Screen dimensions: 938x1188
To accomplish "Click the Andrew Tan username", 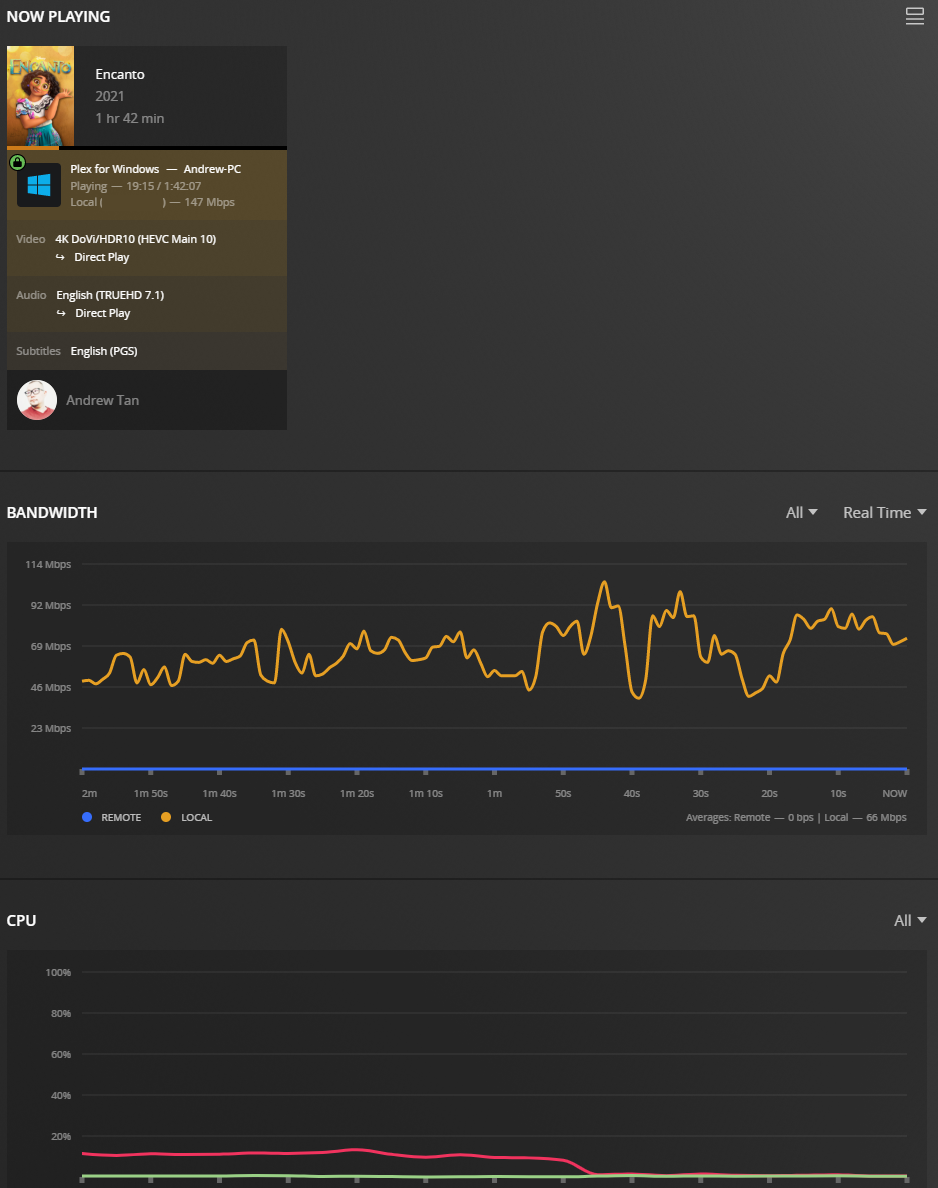I will tap(102, 400).
